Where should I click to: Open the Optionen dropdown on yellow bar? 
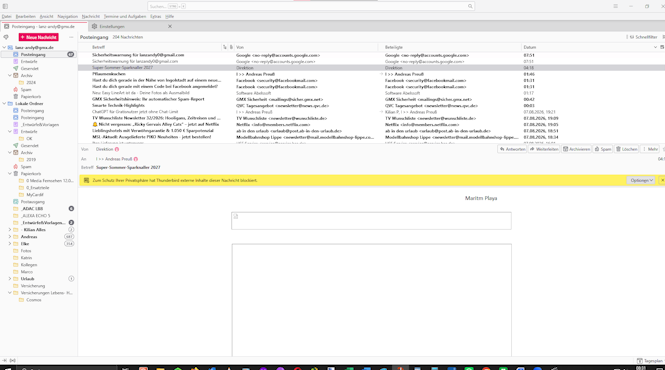[x=641, y=180]
